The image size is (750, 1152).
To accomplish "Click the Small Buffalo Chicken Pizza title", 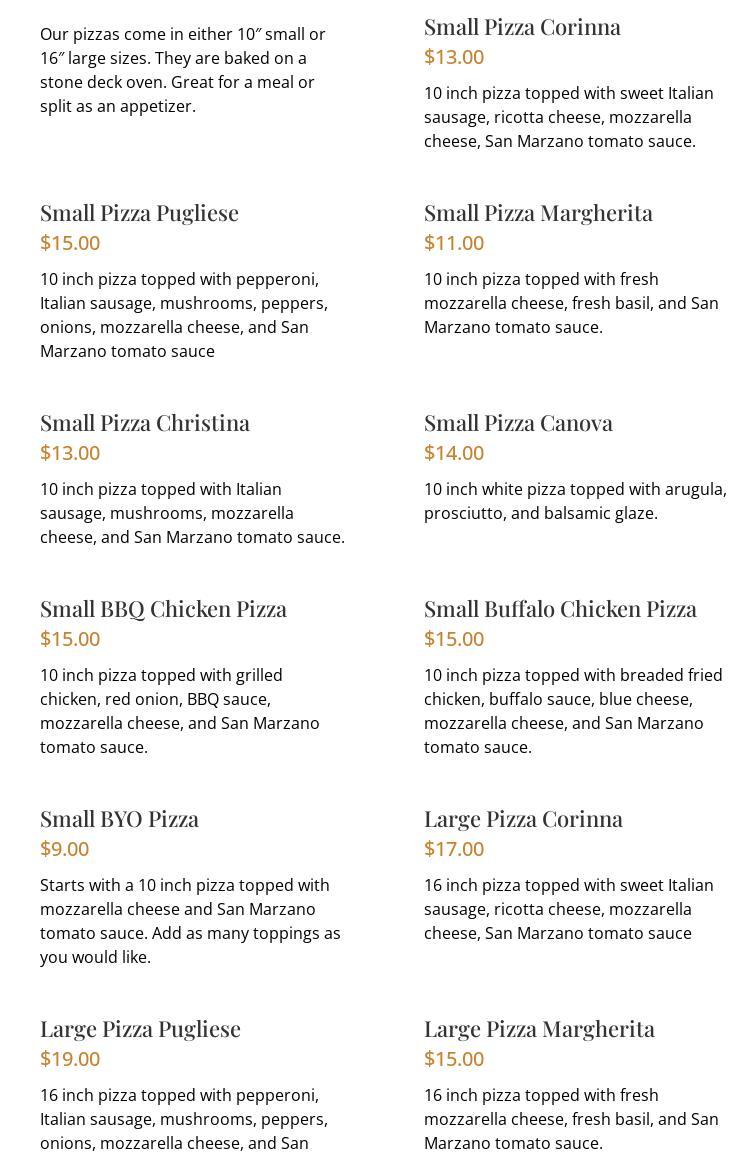I will [x=560, y=609].
